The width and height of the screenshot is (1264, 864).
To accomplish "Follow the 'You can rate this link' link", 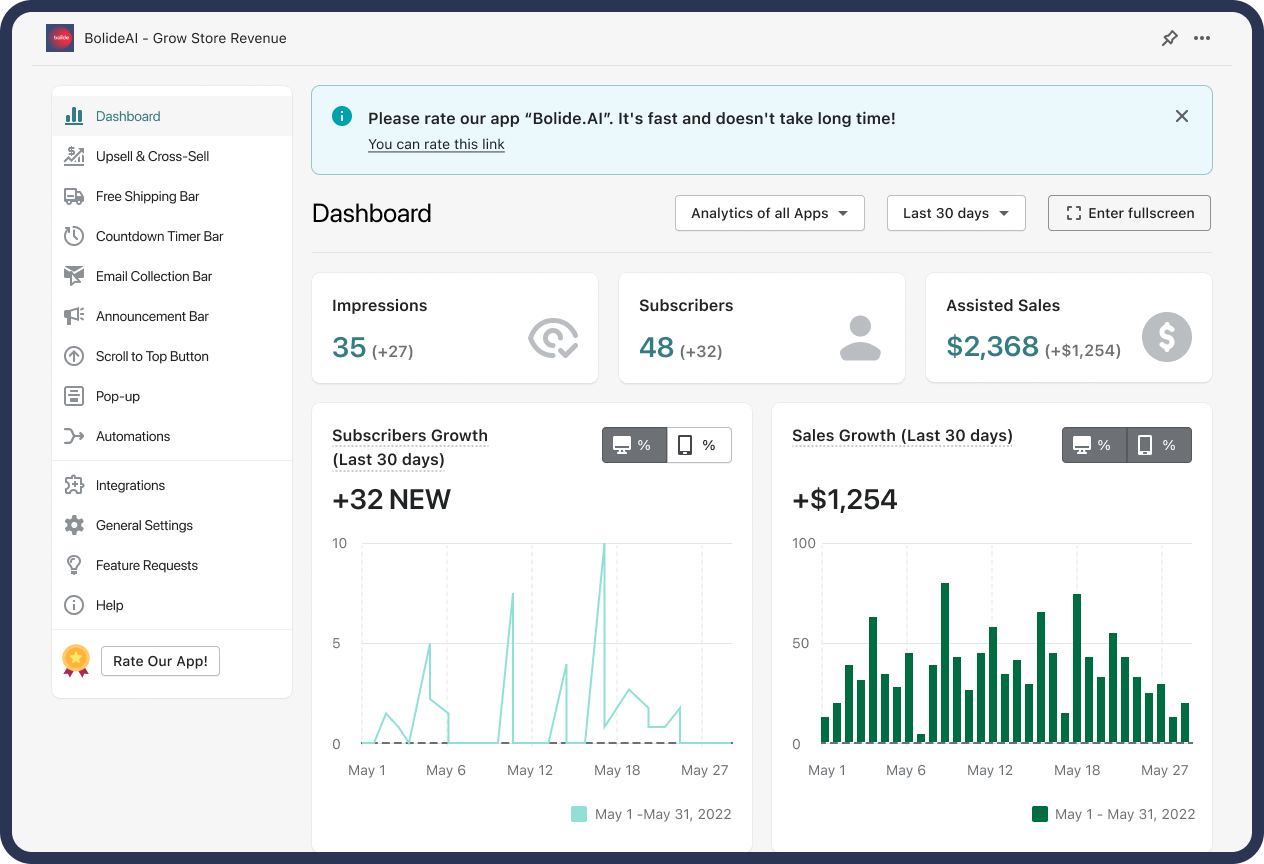I will [436, 144].
